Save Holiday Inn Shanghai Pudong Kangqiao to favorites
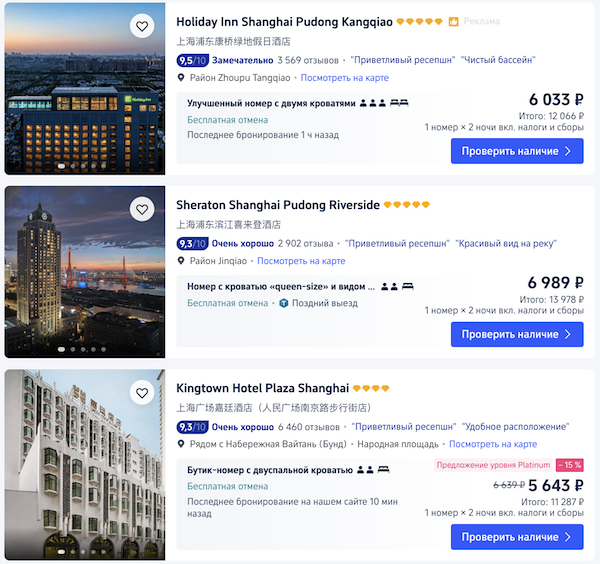Viewport: 600px width, 564px height. (142, 26)
